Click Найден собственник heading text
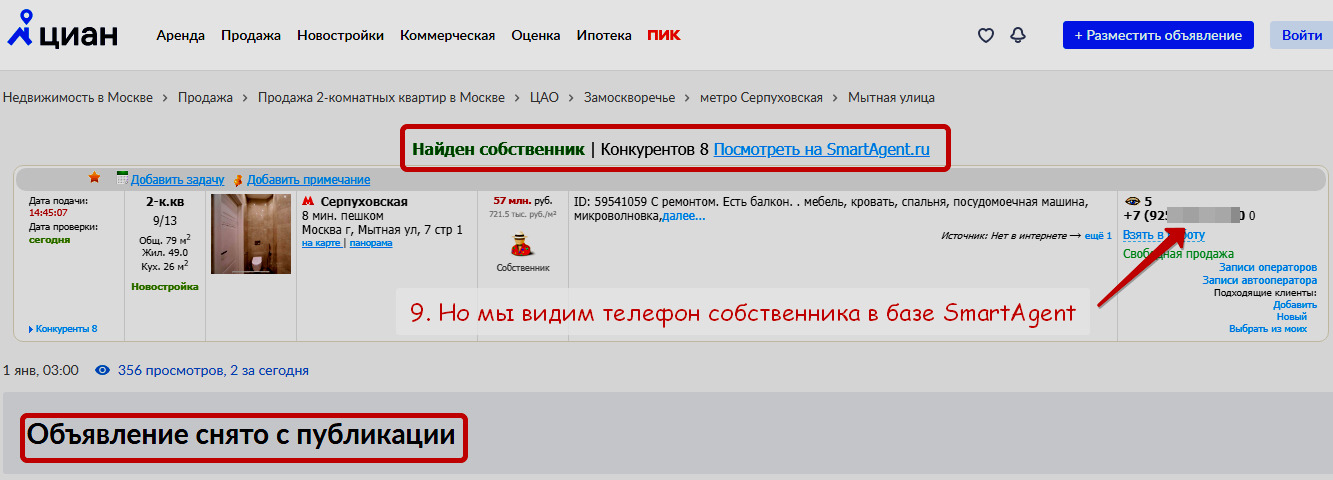Viewport: 1333px width, 480px height. [498, 150]
